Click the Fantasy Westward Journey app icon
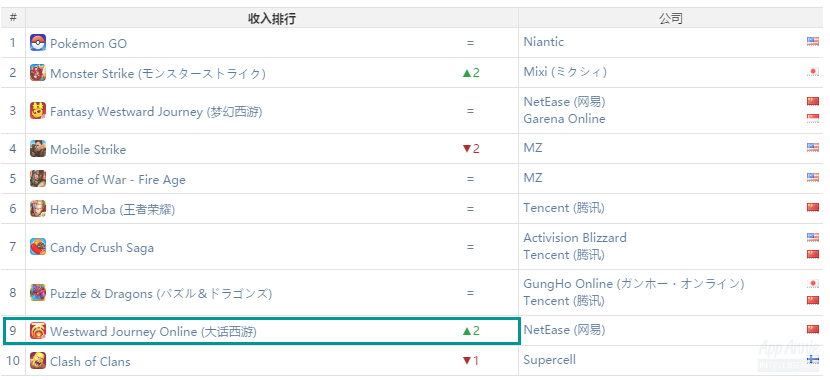830x380 pixels. click(x=38, y=111)
